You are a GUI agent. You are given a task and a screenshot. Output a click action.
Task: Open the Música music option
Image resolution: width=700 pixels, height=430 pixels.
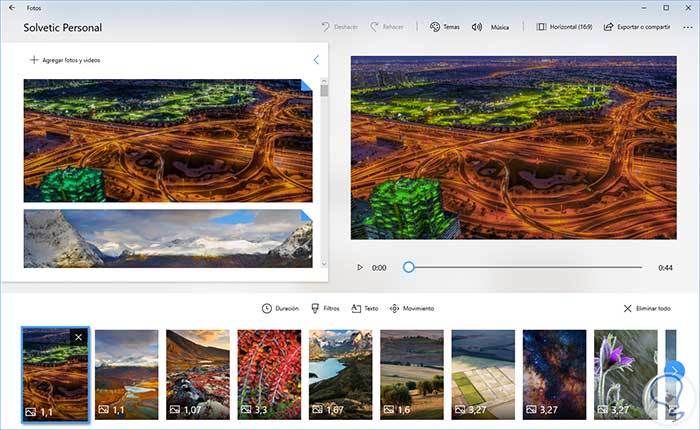point(490,27)
